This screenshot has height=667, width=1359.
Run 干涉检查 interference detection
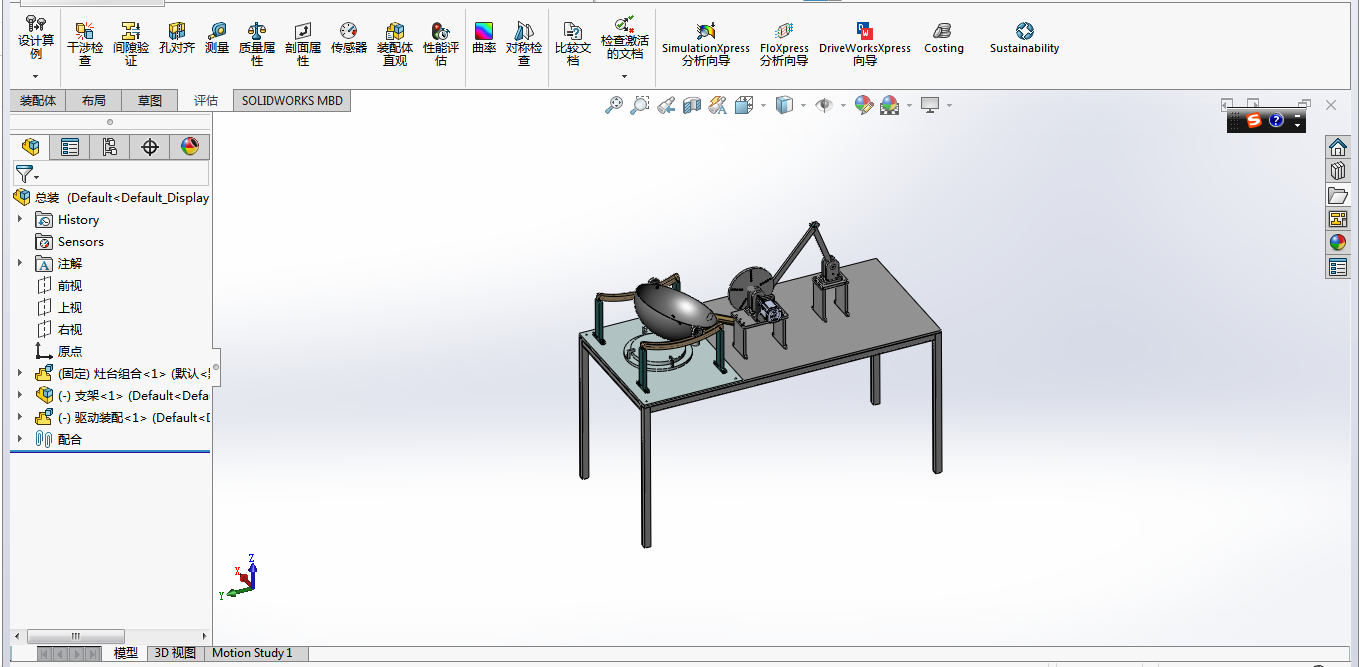(x=85, y=45)
